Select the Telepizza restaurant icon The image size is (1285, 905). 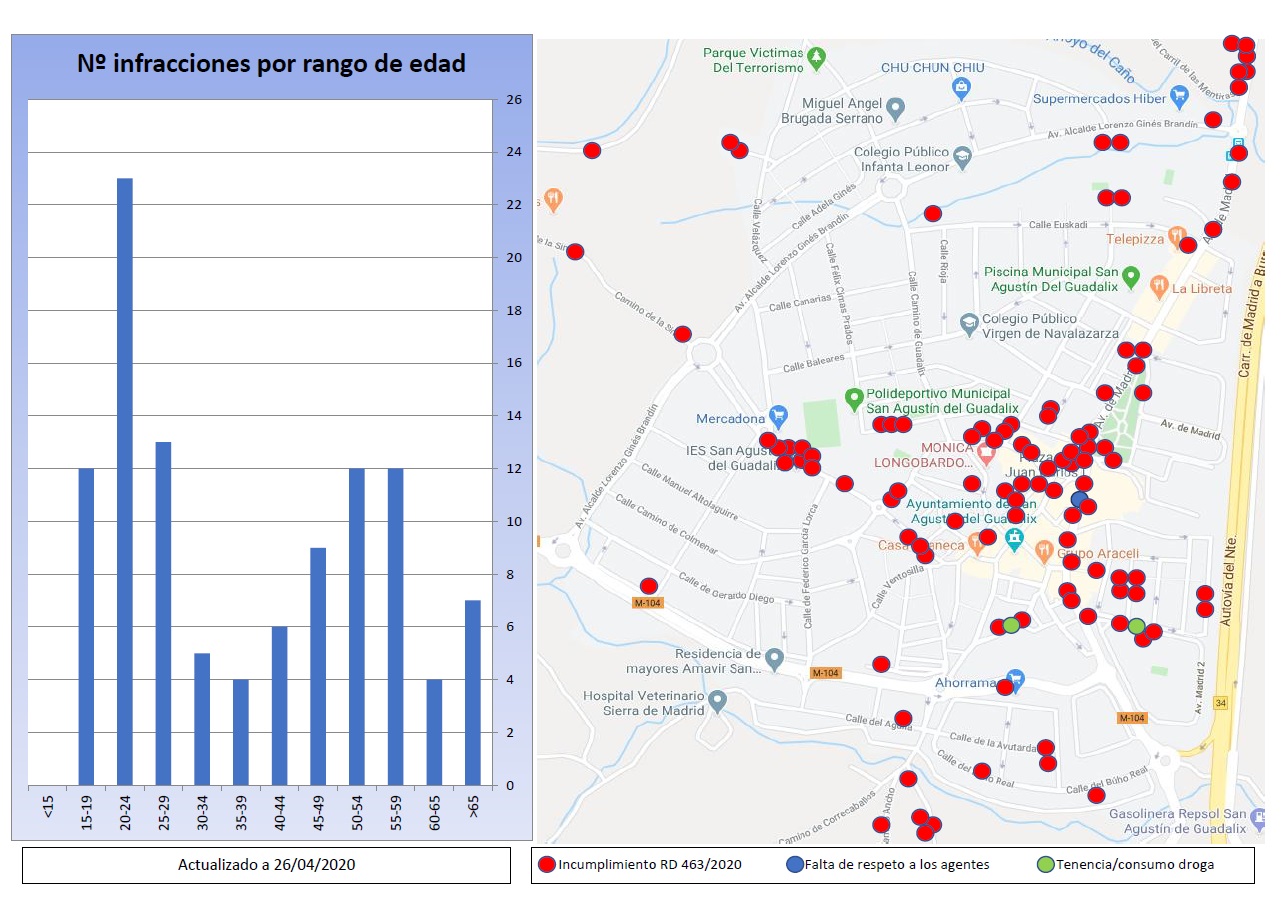pos(1177,237)
